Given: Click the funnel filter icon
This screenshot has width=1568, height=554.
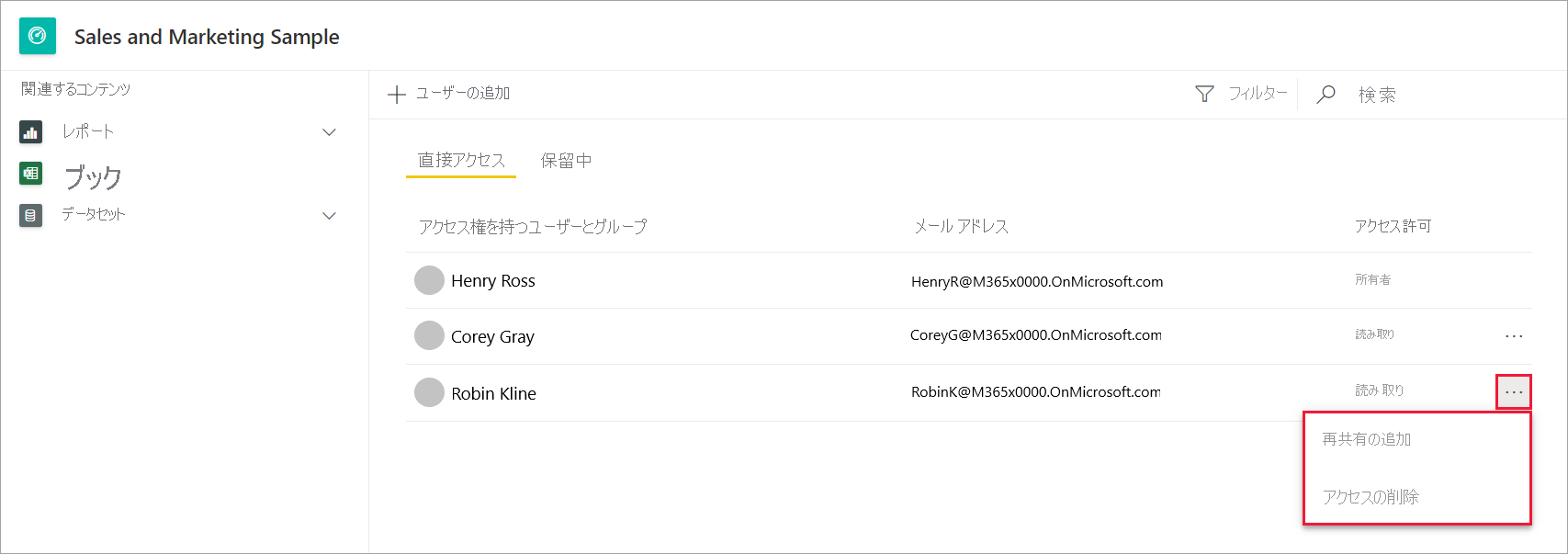Looking at the screenshot, I should point(1204,94).
